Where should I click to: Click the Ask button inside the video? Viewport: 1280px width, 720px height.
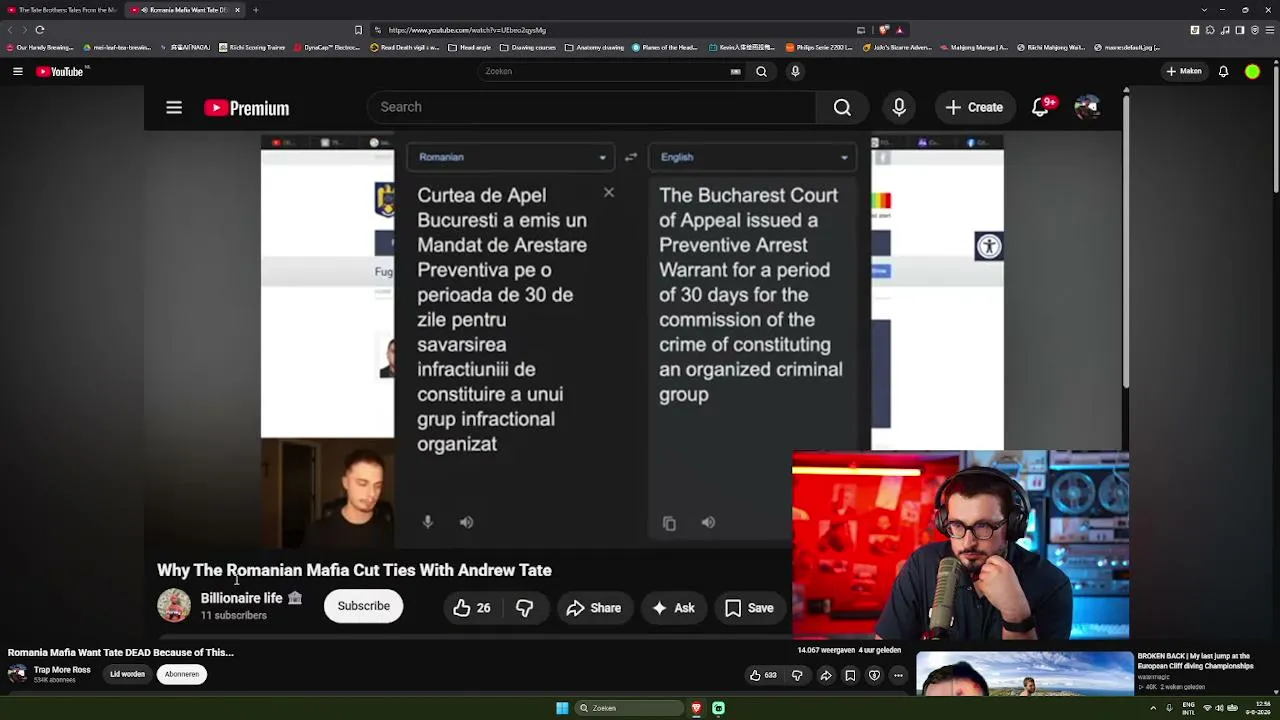pyautogui.click(x=674, y=608)
